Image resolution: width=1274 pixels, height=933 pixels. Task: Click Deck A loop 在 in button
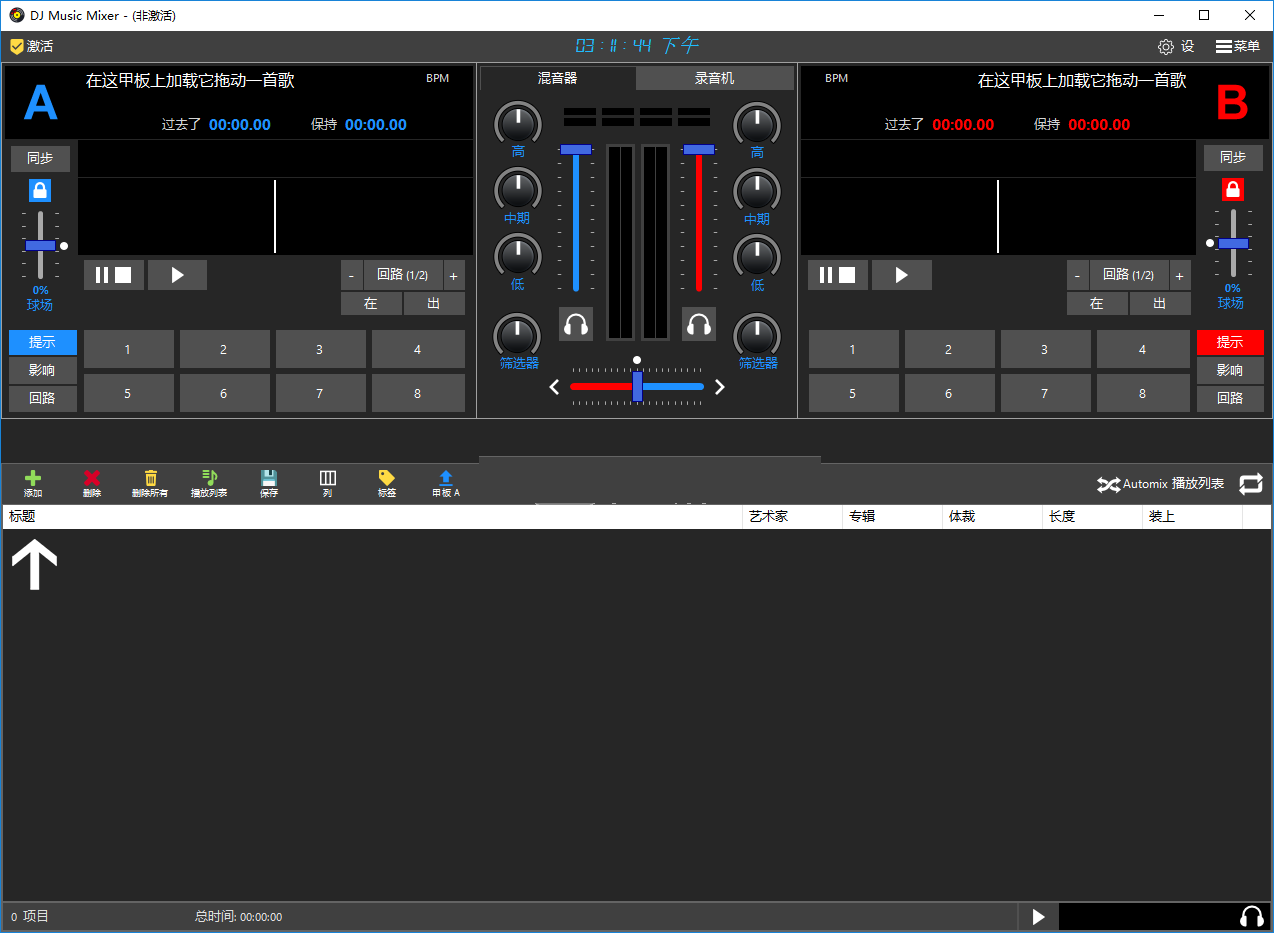(371, 304)
